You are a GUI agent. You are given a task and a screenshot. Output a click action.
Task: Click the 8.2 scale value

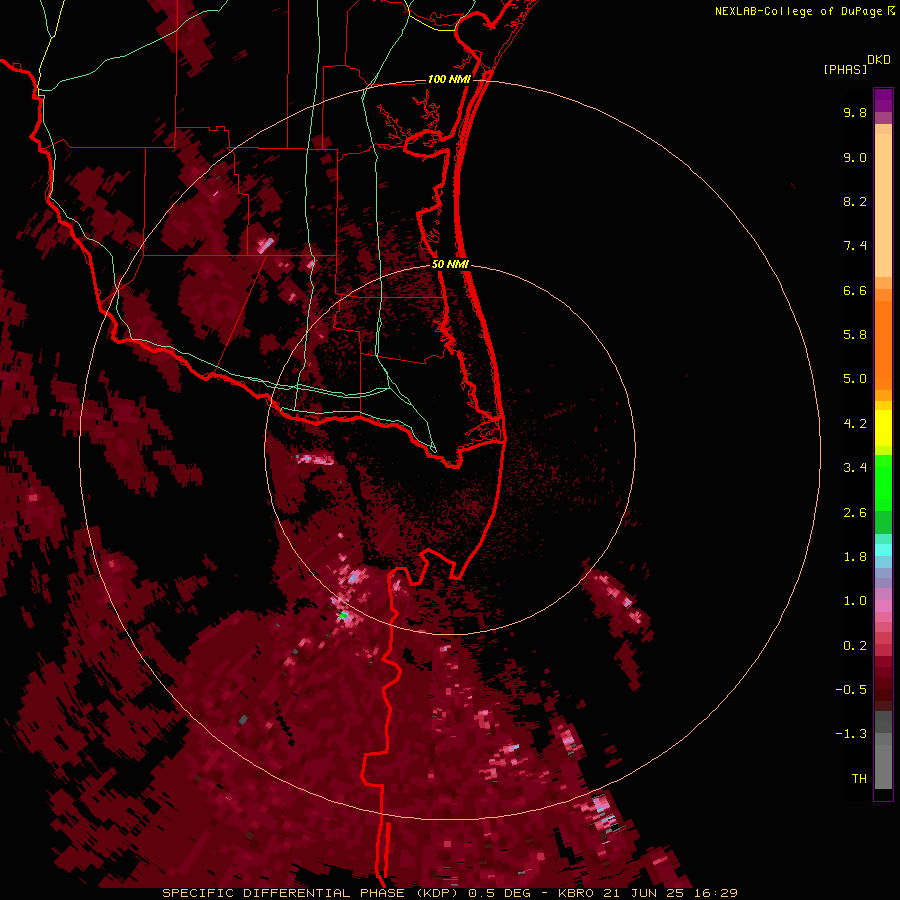coord(855,201)
